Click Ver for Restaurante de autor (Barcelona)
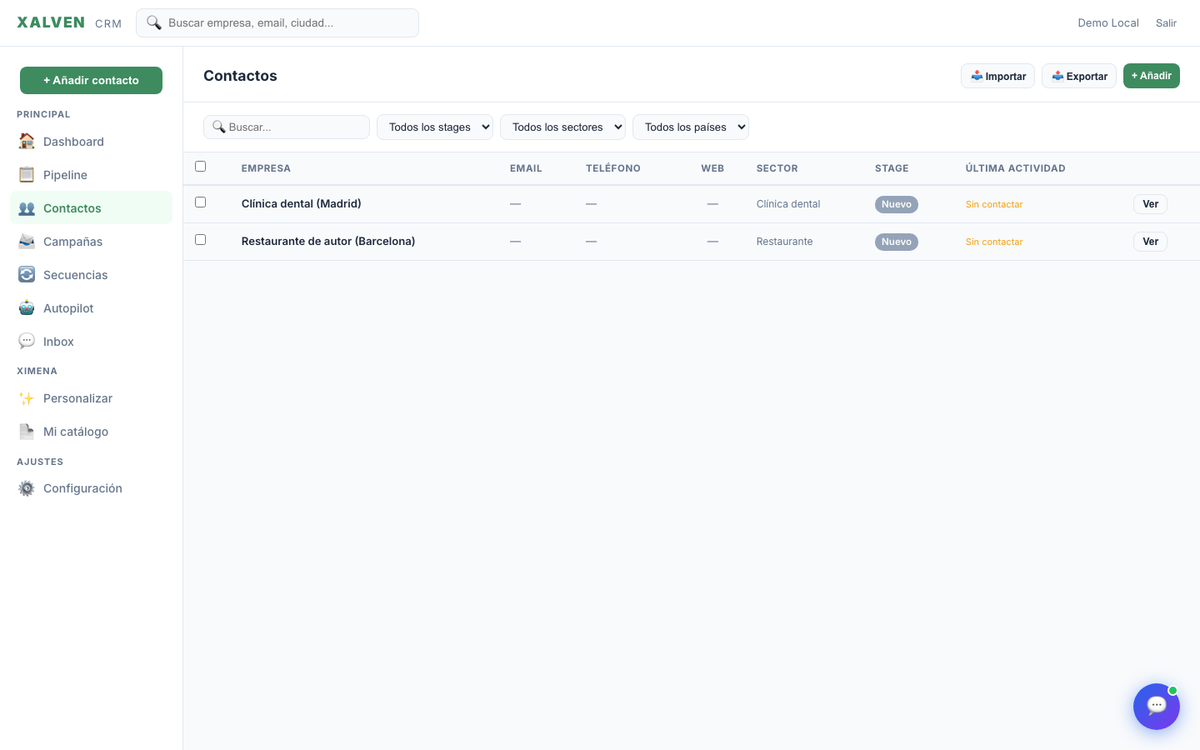This screenshot has height=750, width=1200. coord(1150,241)
